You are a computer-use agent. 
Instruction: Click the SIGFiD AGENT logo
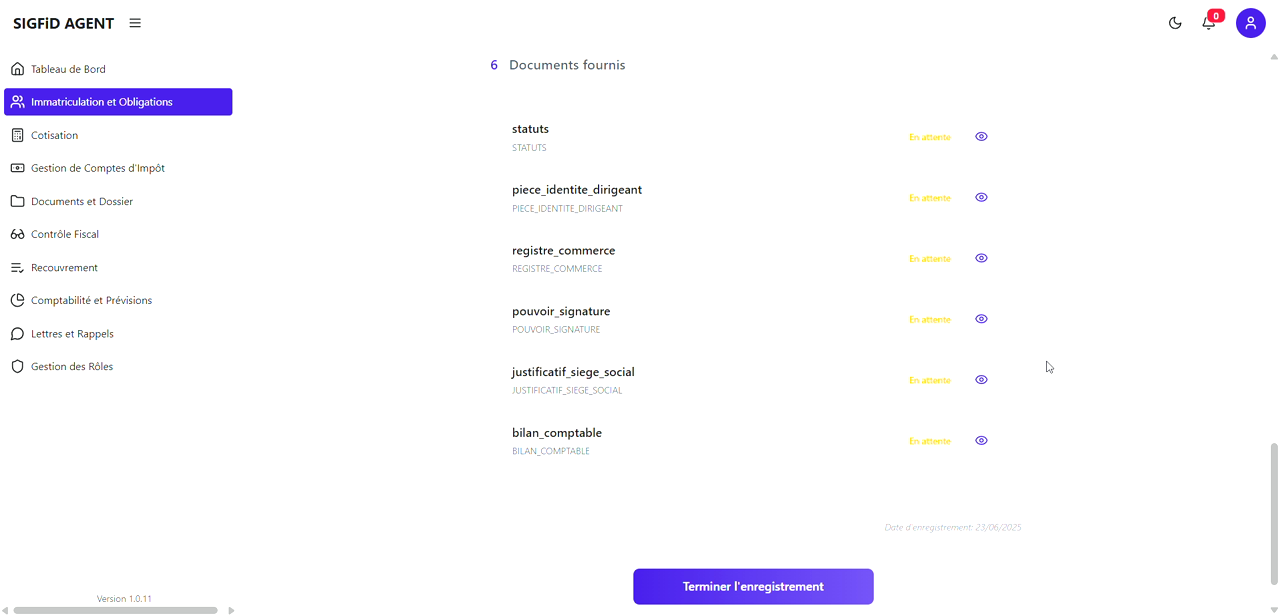click(x=63, y=23)
